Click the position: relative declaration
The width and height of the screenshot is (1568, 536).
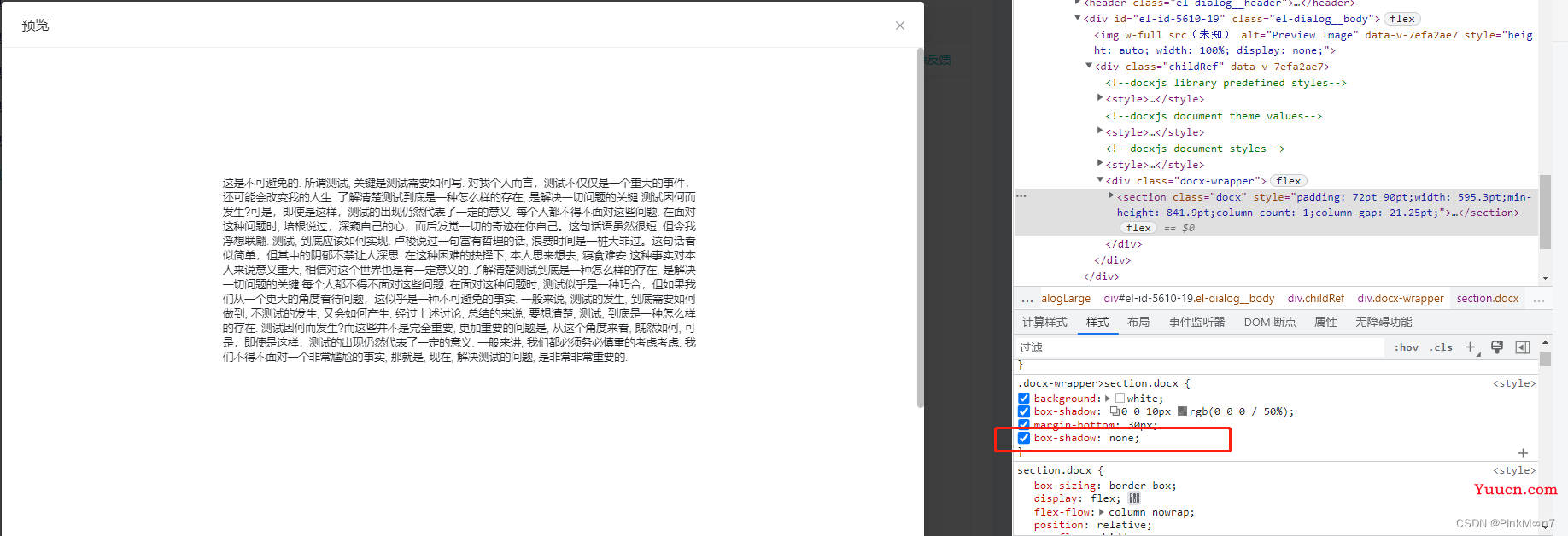coord(1092,525)
